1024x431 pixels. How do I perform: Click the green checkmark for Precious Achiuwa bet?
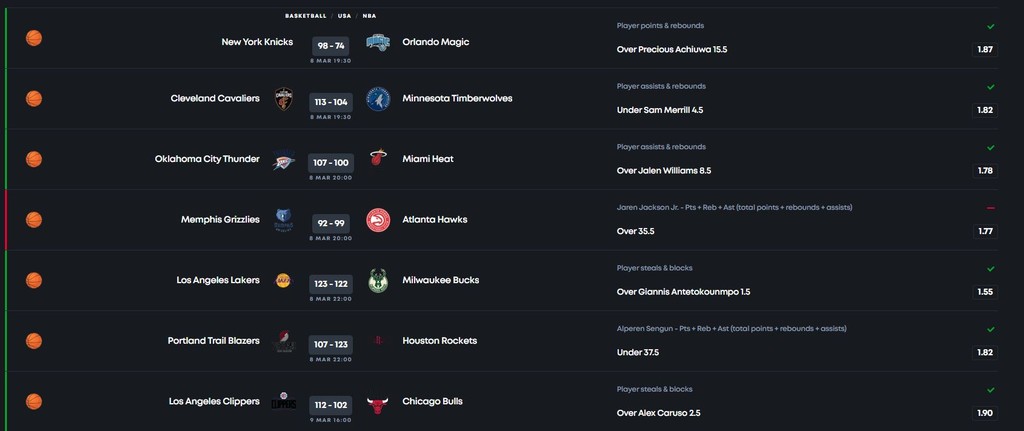click(x=991, y=27)
